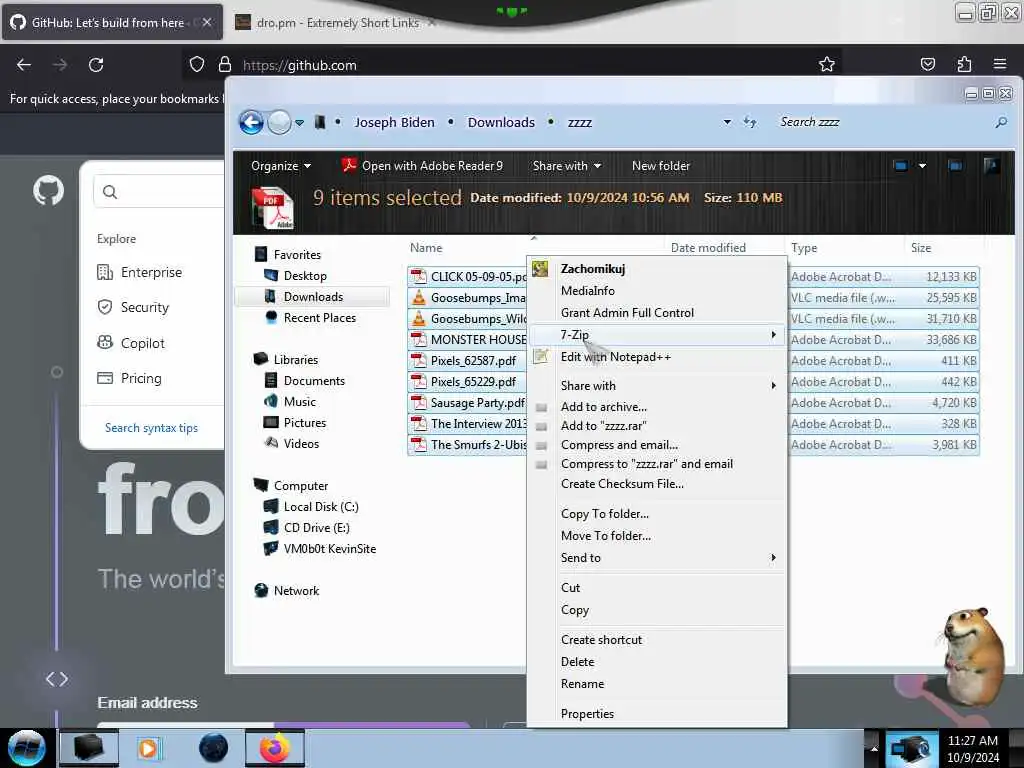Click the Firefox reload button

pyautogui.click(x=96, y=65)
